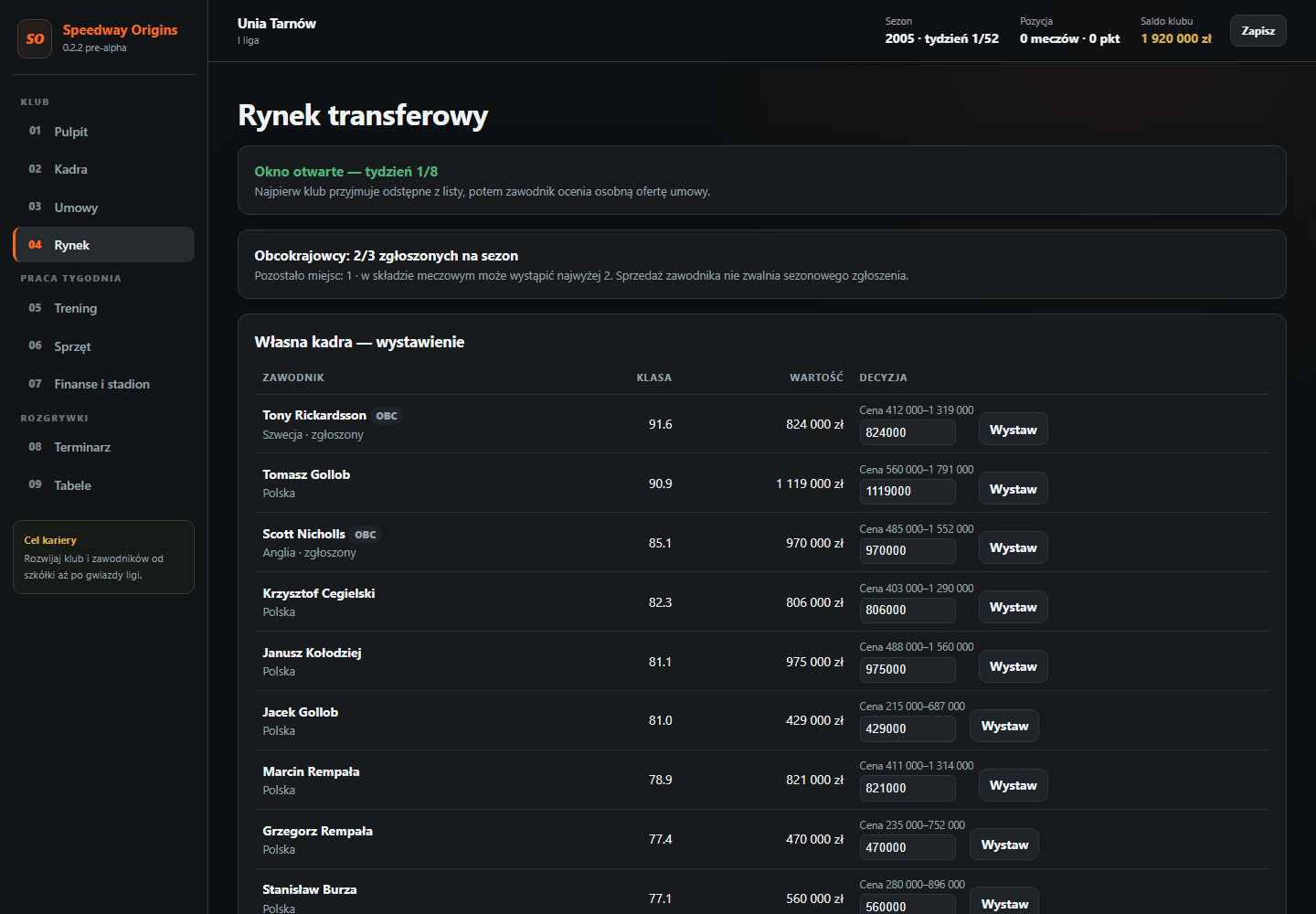1316x914 pixels.
Task: Go to Umowy in the sidebar
Action: (103, 207)
